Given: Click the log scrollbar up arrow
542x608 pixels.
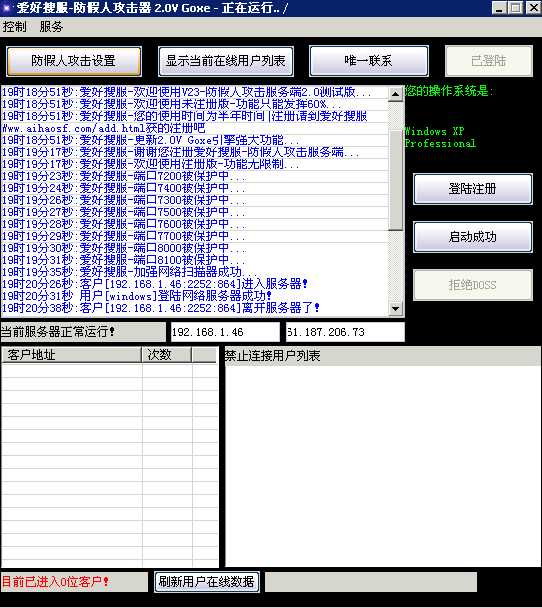Looking at the screenshot, I should point(395,94).
